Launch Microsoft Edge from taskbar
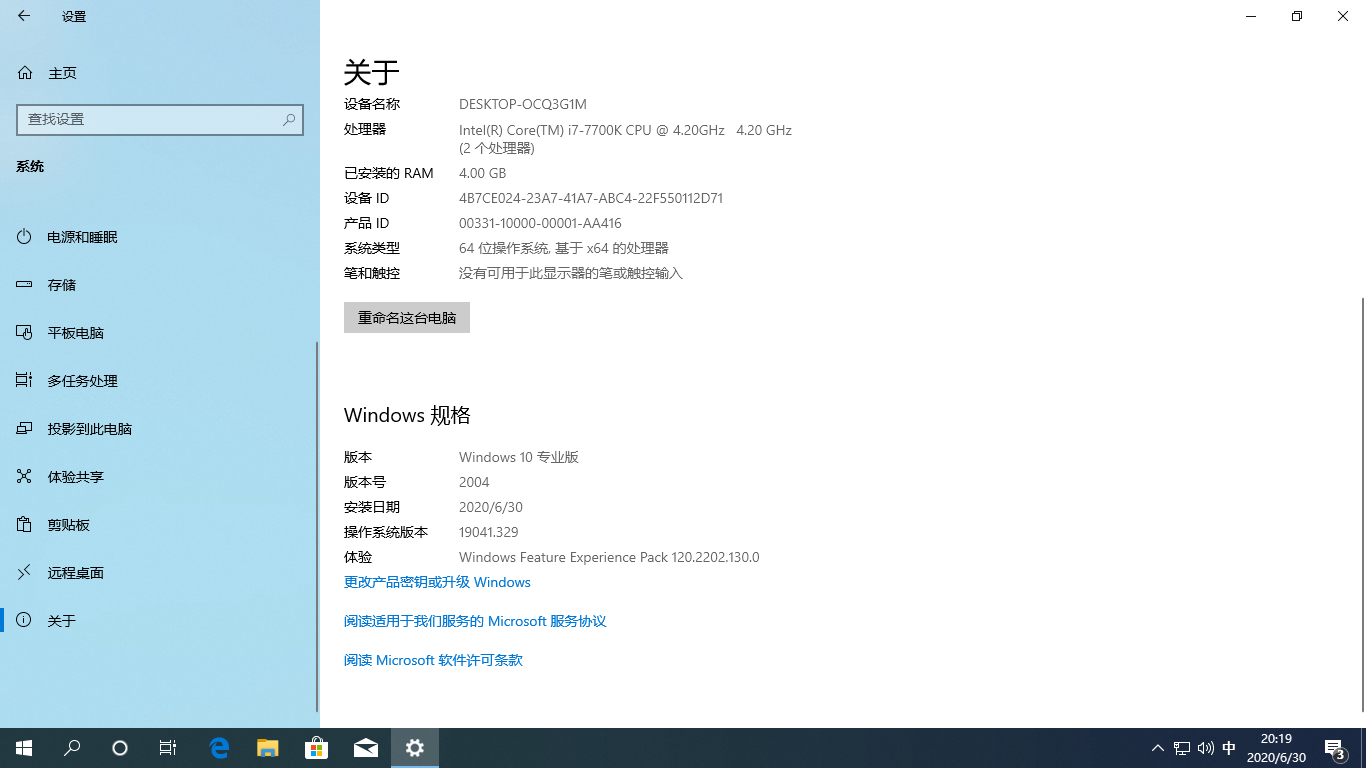The width and height of the screenshot is (1366, 768). (x=219, y=748)
